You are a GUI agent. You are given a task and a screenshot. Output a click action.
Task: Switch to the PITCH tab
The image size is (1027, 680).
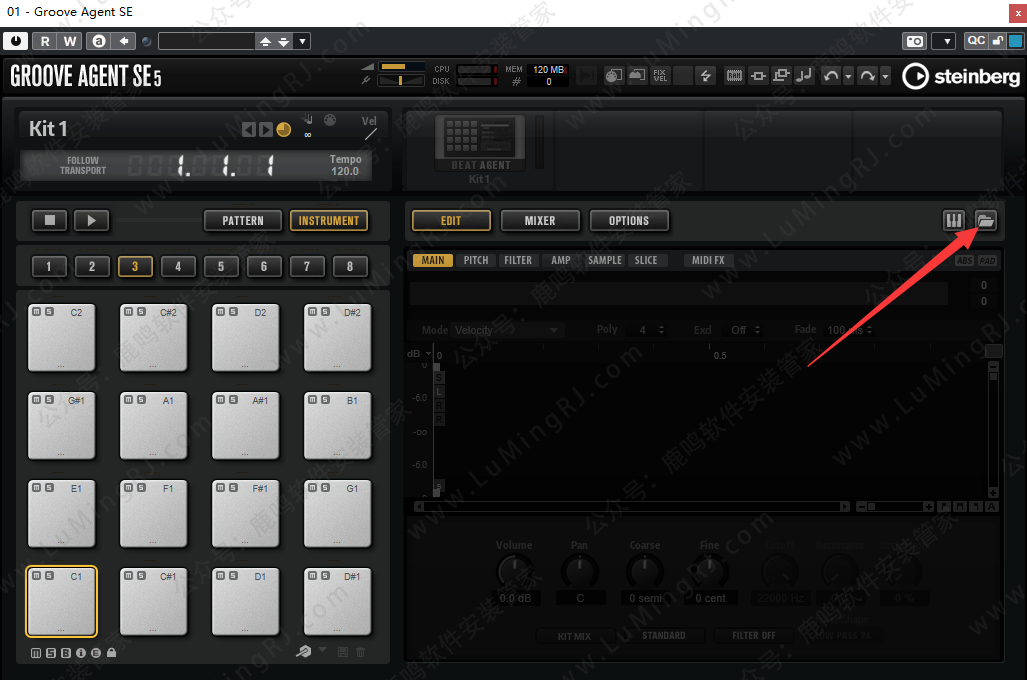[476, 260]
